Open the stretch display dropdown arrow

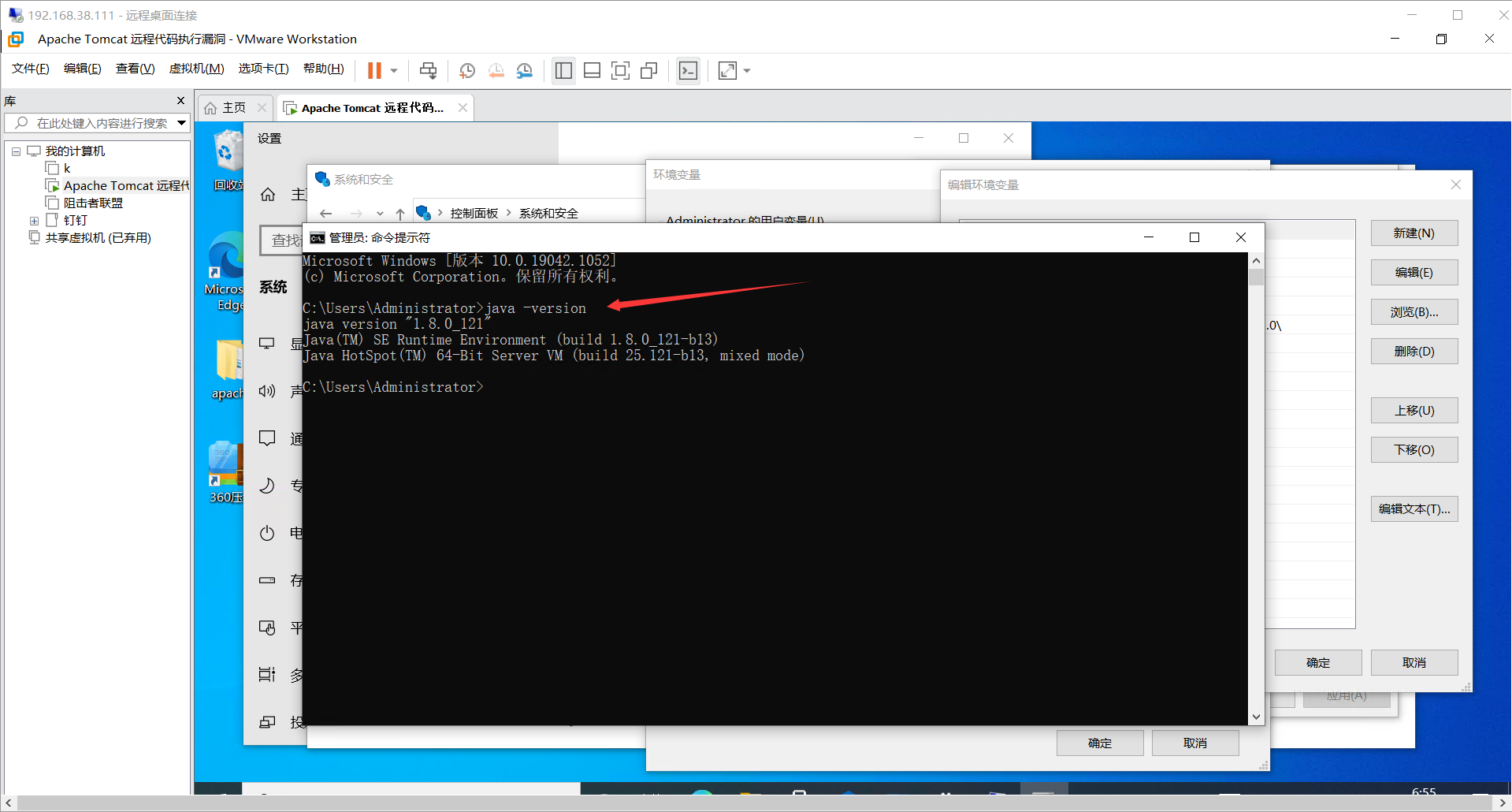click(747, 71)
